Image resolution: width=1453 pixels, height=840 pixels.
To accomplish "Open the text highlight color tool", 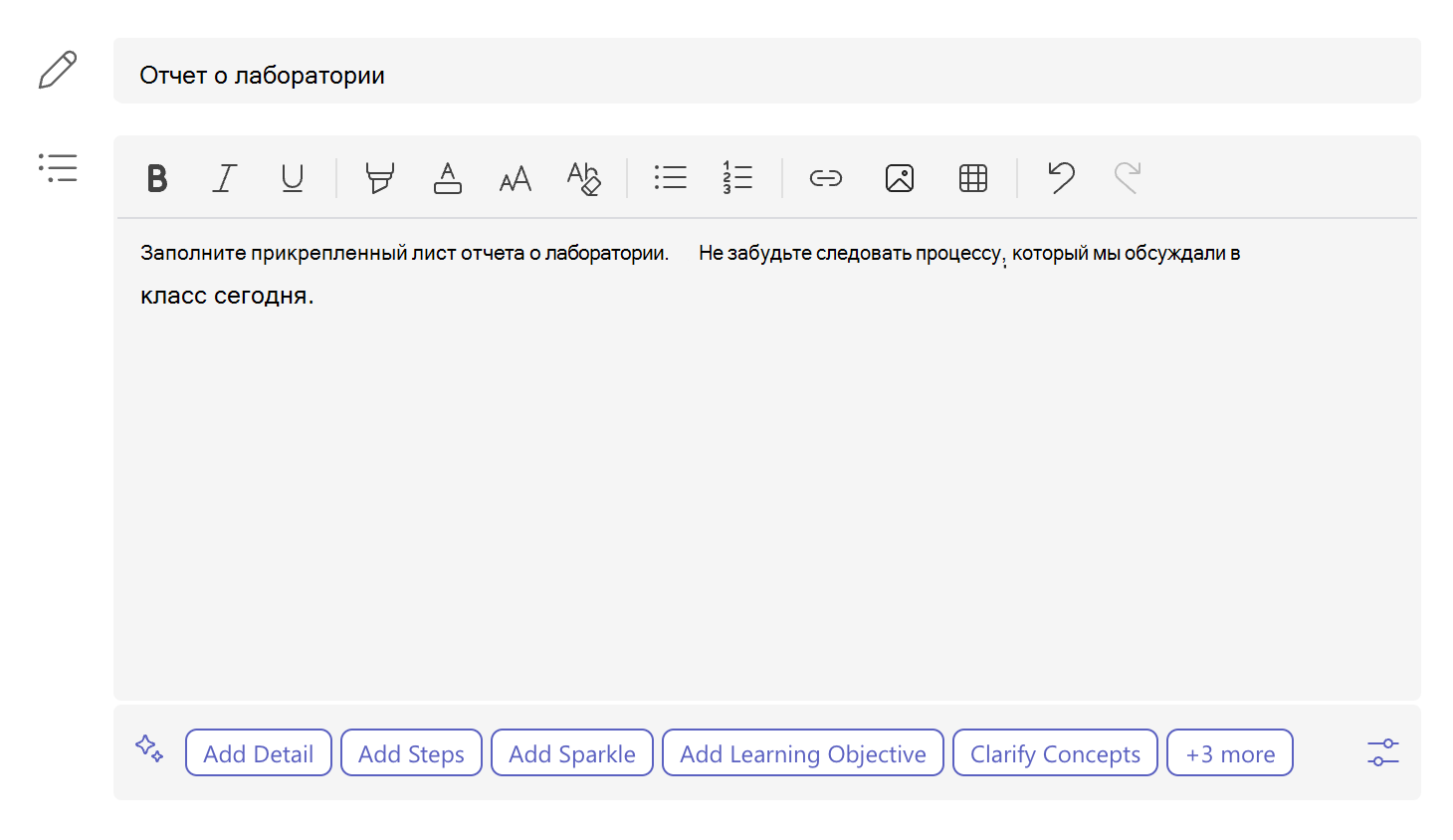I will [379, 178].
